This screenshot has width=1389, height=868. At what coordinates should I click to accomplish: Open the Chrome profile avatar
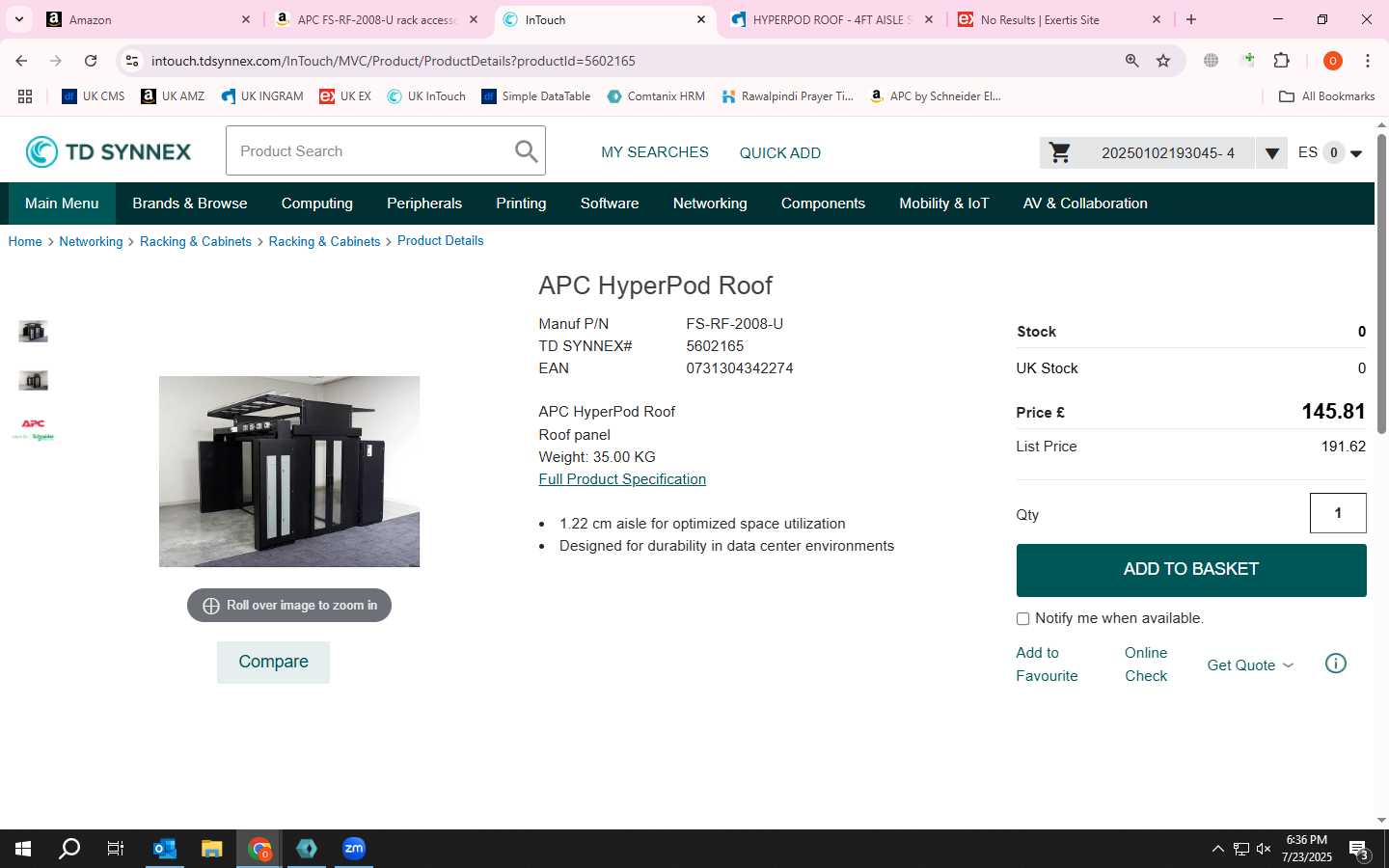click(x=1333, y=61)
